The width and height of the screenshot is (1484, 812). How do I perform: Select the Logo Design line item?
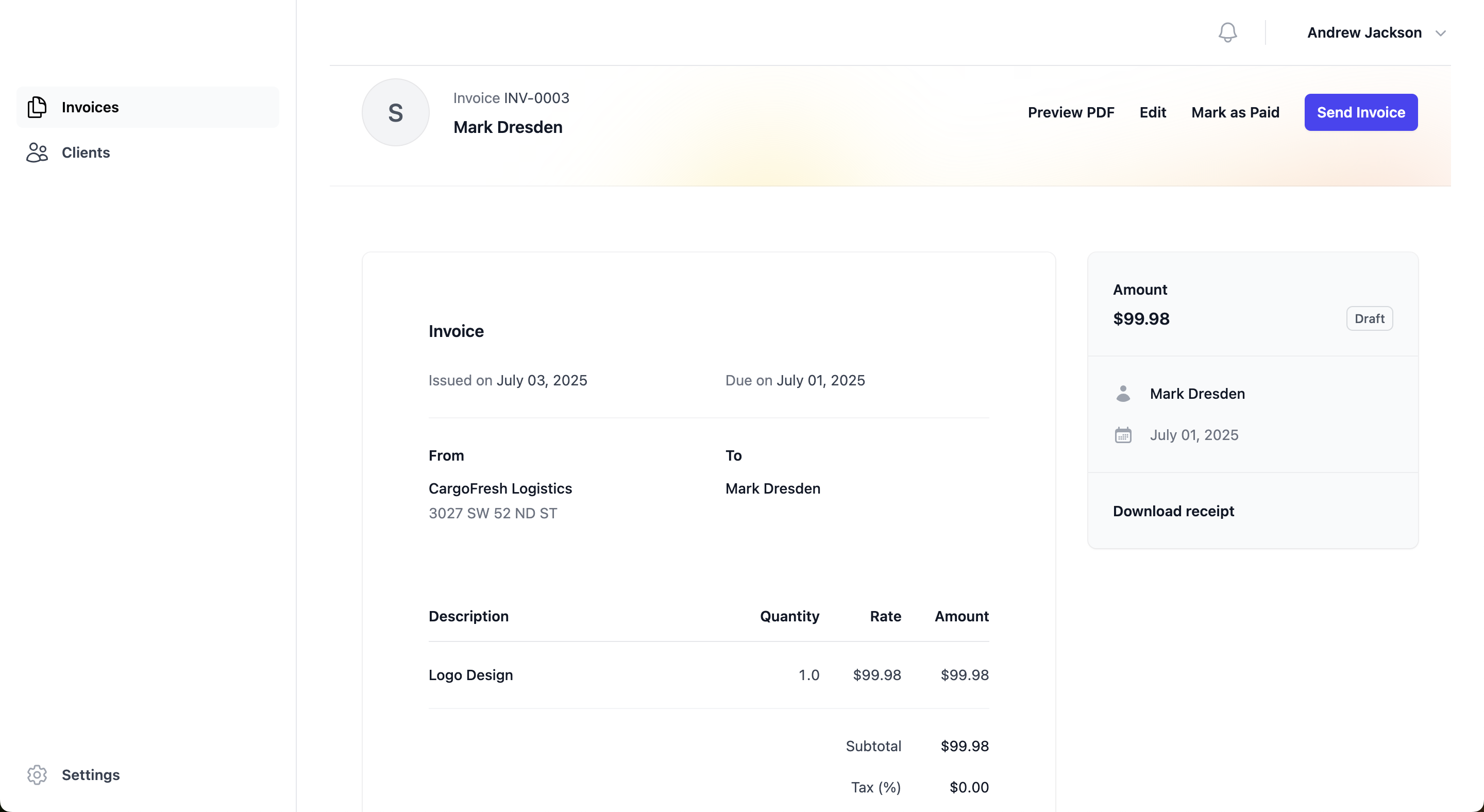click(x=470, y=674)
